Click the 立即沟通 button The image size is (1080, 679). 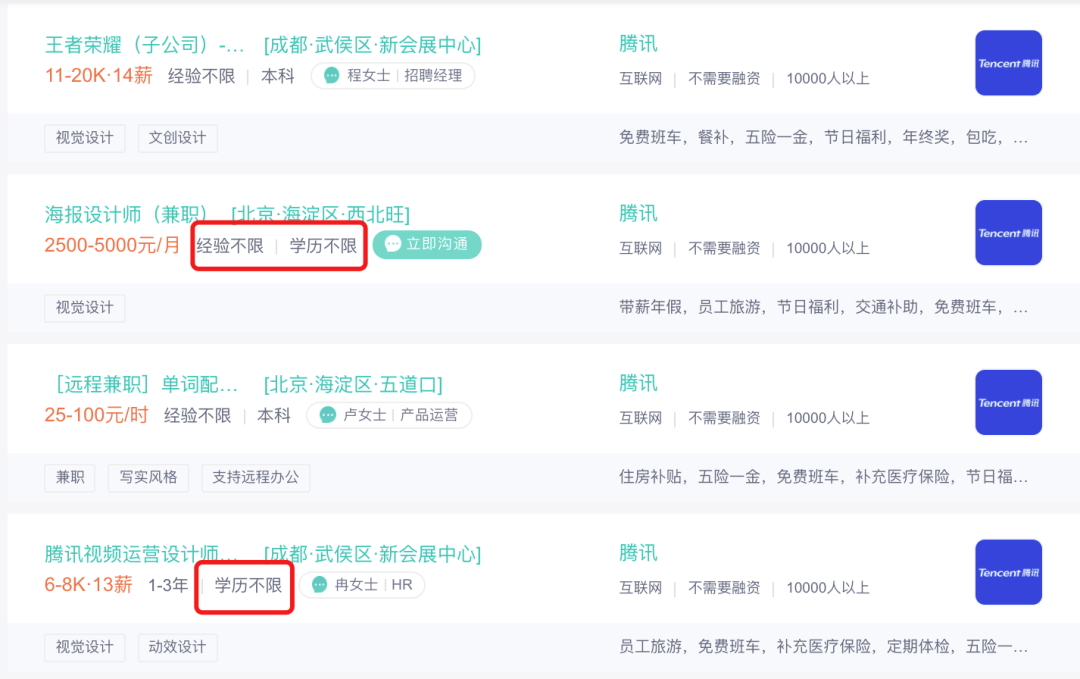coord(427,244)
